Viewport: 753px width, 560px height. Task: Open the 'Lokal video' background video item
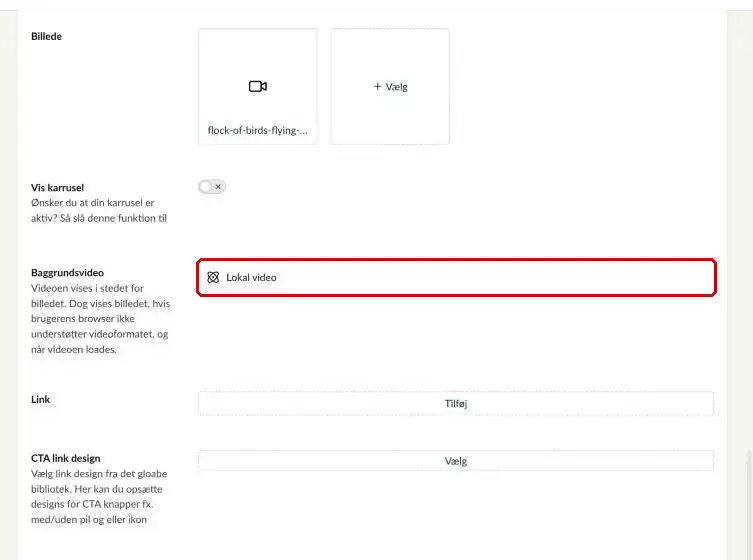pyautogui.click(x=456, y=277)
